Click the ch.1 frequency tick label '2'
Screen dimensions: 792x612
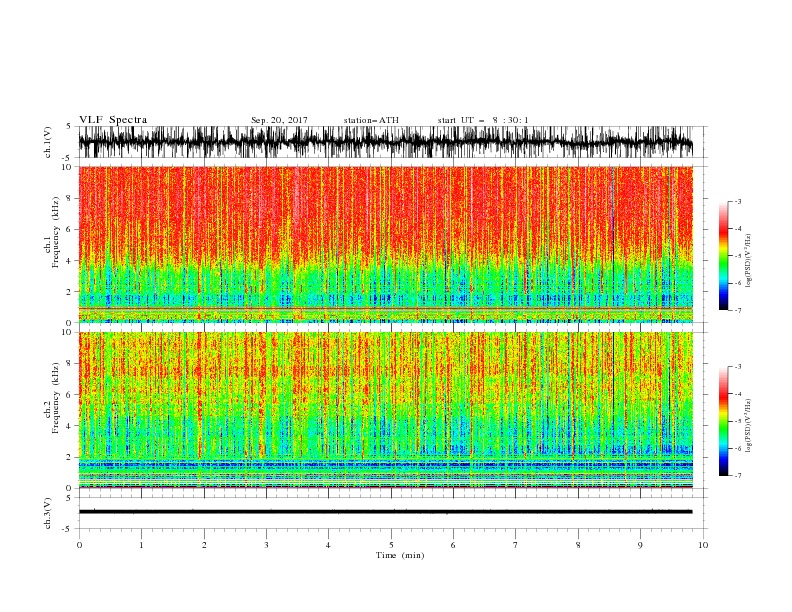69,292
